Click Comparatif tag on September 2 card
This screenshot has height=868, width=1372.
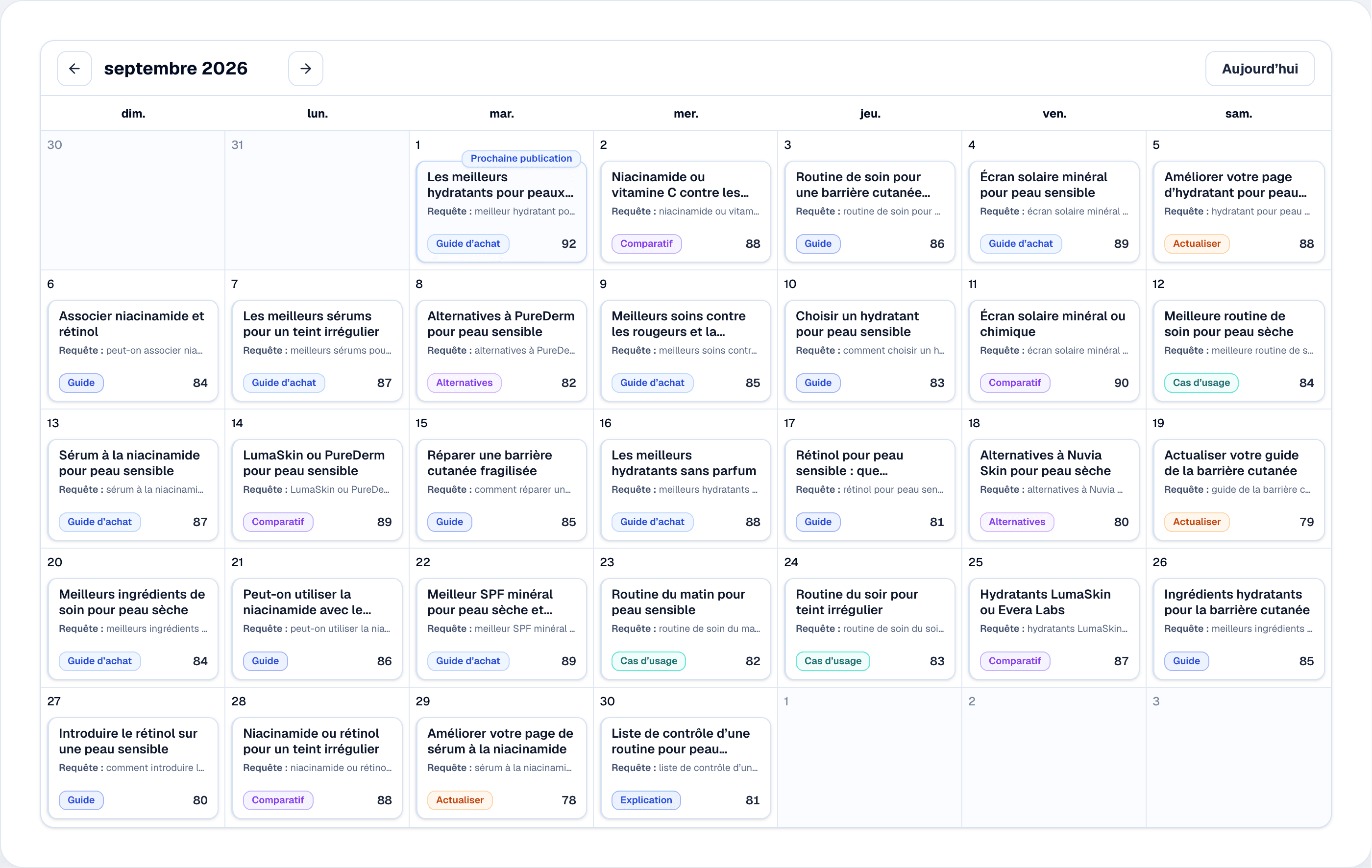point(646,244)
